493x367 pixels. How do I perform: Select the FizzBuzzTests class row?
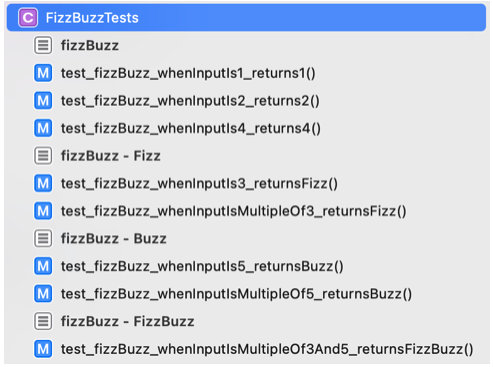point(246,18)
